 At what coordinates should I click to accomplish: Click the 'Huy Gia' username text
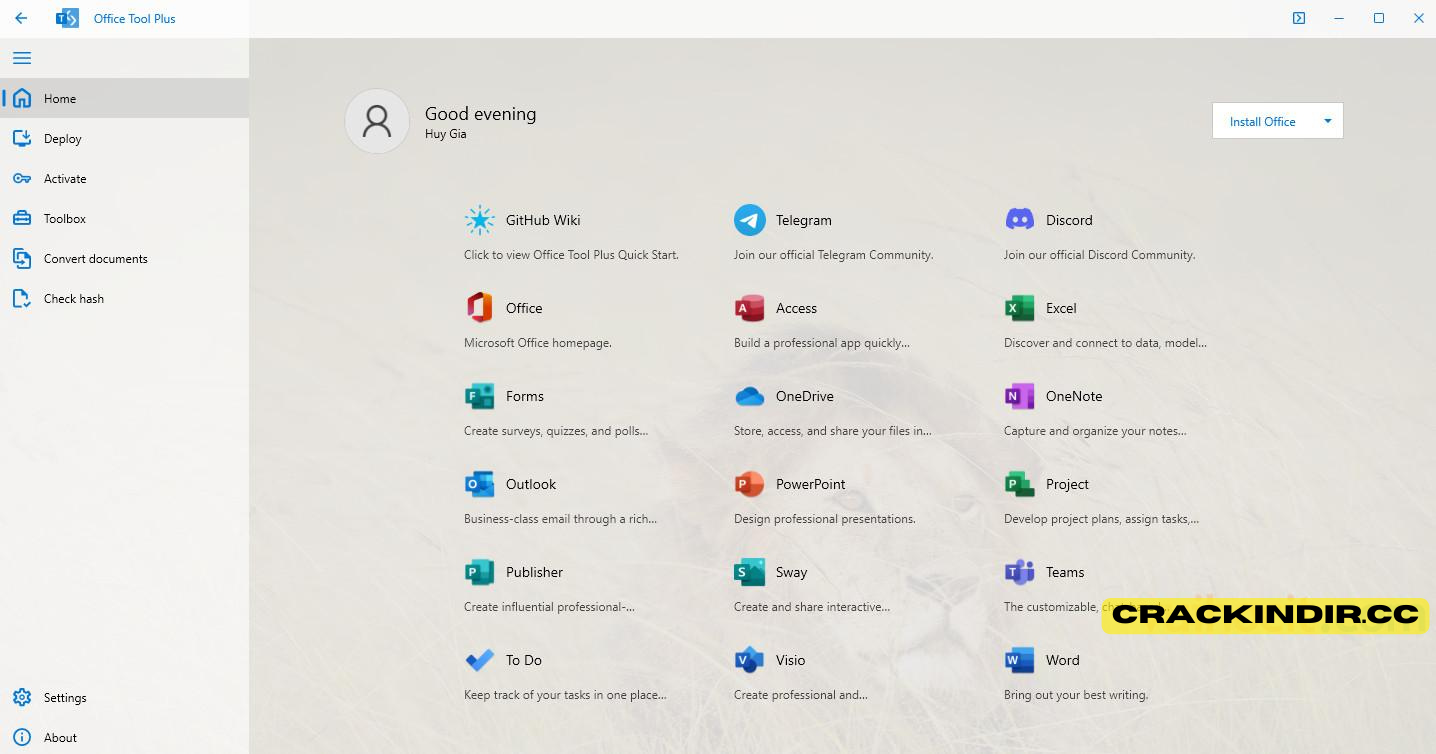click(x=446, y=134)
